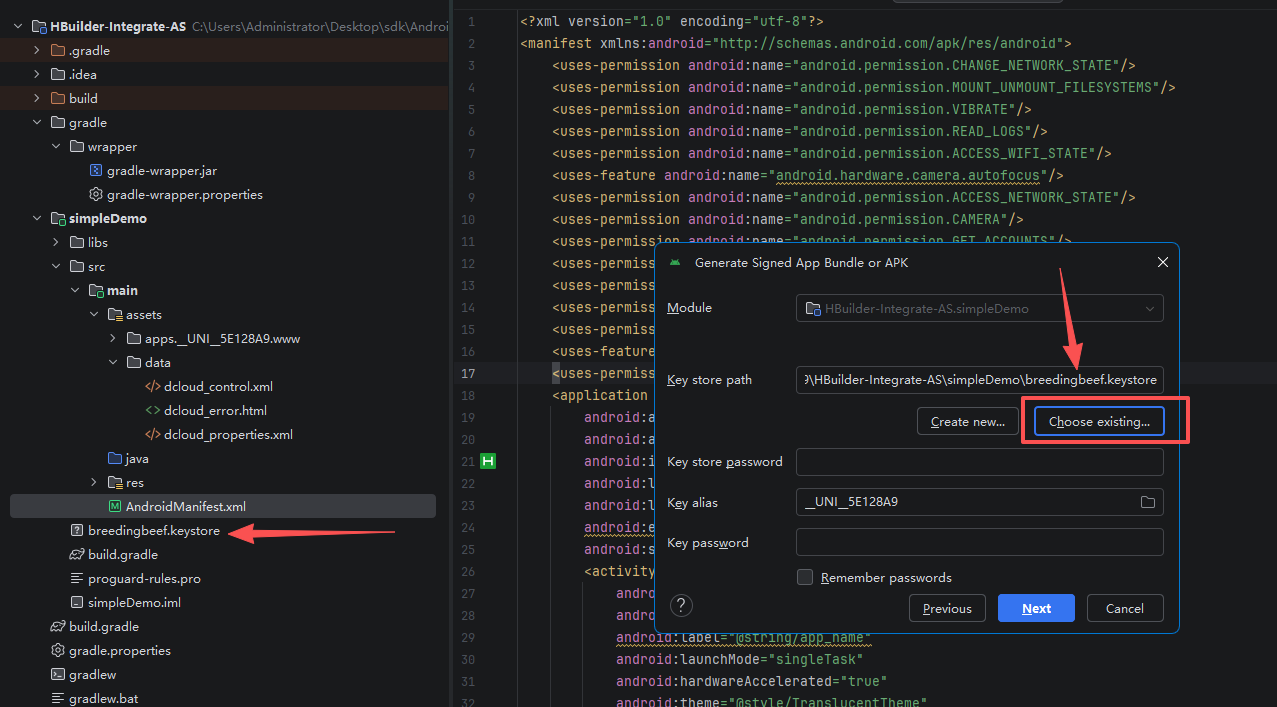Click line number 17 in editor gutter
The image size is (1277, 707).
coord(468,373)
